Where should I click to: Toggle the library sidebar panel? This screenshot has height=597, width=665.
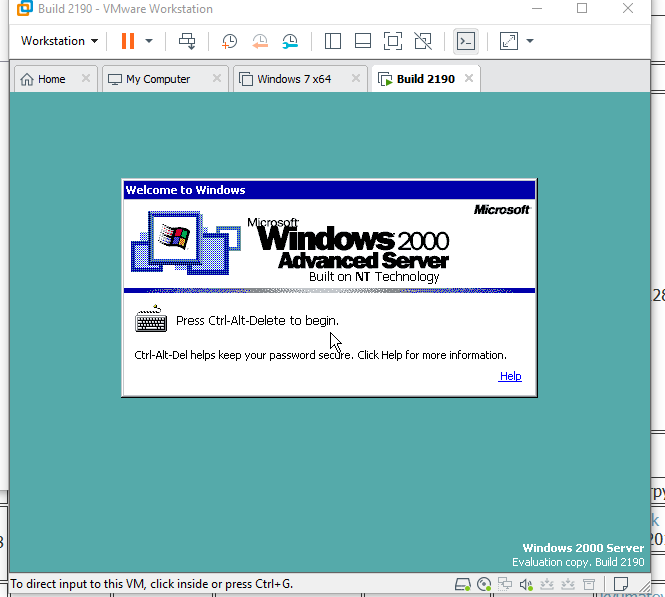(x=333, y=41)
